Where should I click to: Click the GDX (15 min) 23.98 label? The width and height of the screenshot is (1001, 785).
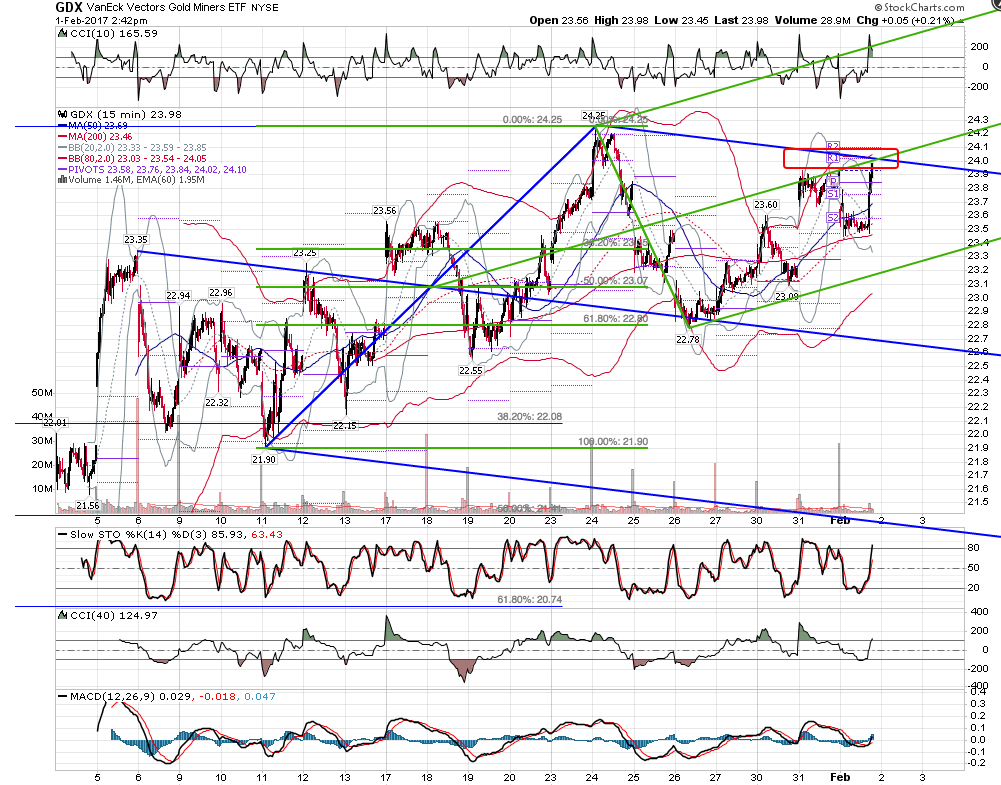click(126, 115)
